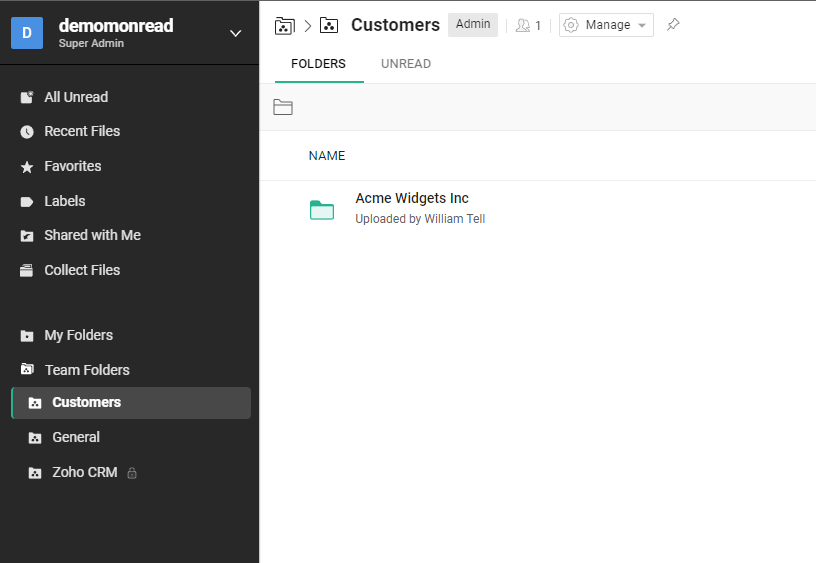Click the demomonread avatar letter D

27,33
